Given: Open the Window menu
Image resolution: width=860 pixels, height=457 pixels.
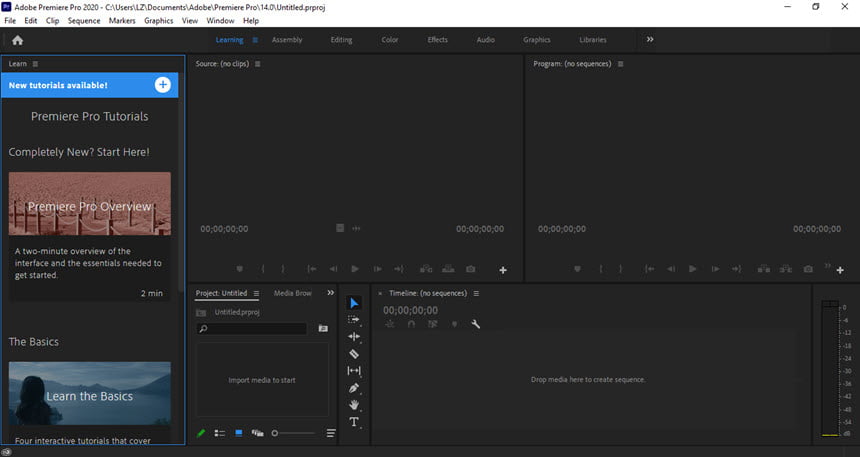Looking at the screenshot, I should (220, 20).
